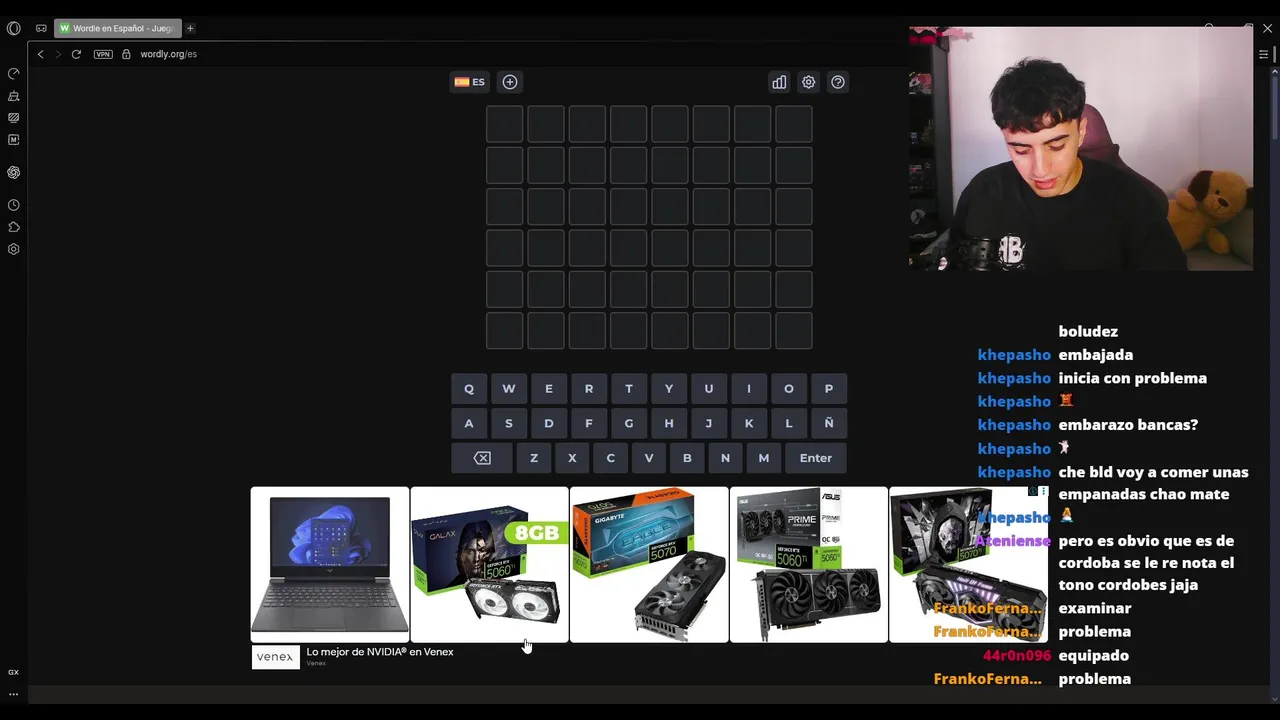Open the how-to-play help icon
Screen dimensions: 1280x720
pyautogui.click(x=838, y=82)
